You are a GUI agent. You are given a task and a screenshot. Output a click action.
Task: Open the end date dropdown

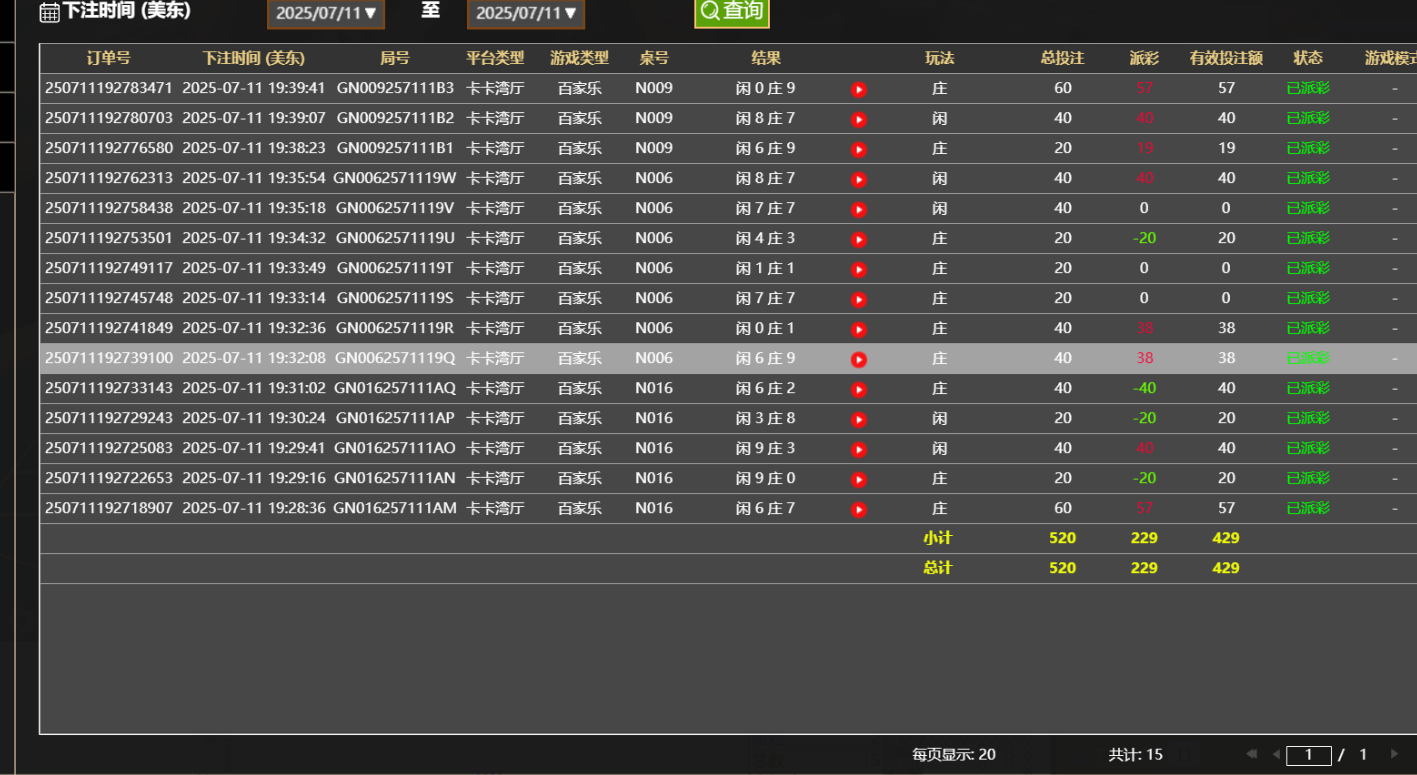pyautogui.click(x=526, y=13)
